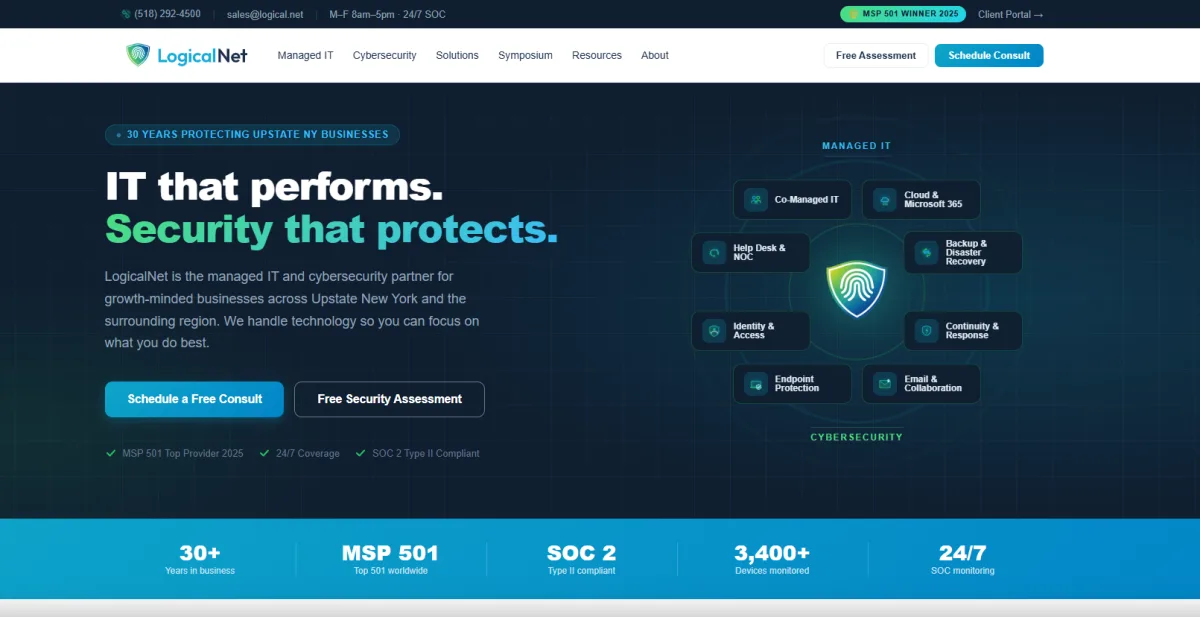The width and height of the screenshot is (1200, 617).
Task: Click the MSP 501 Top 501 worldwide stat
Action: click(x=390, y=559)
